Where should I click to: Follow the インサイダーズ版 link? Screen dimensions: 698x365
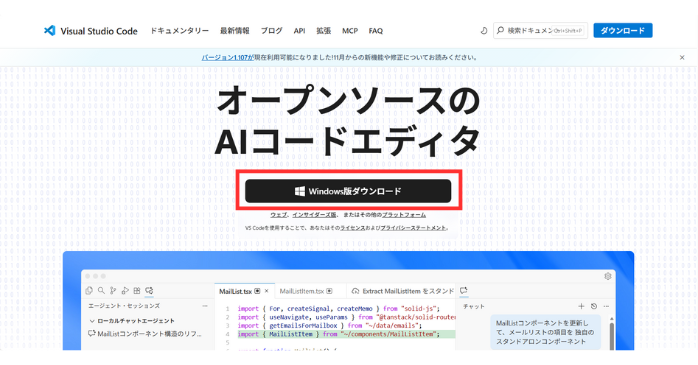click(314, 215)
